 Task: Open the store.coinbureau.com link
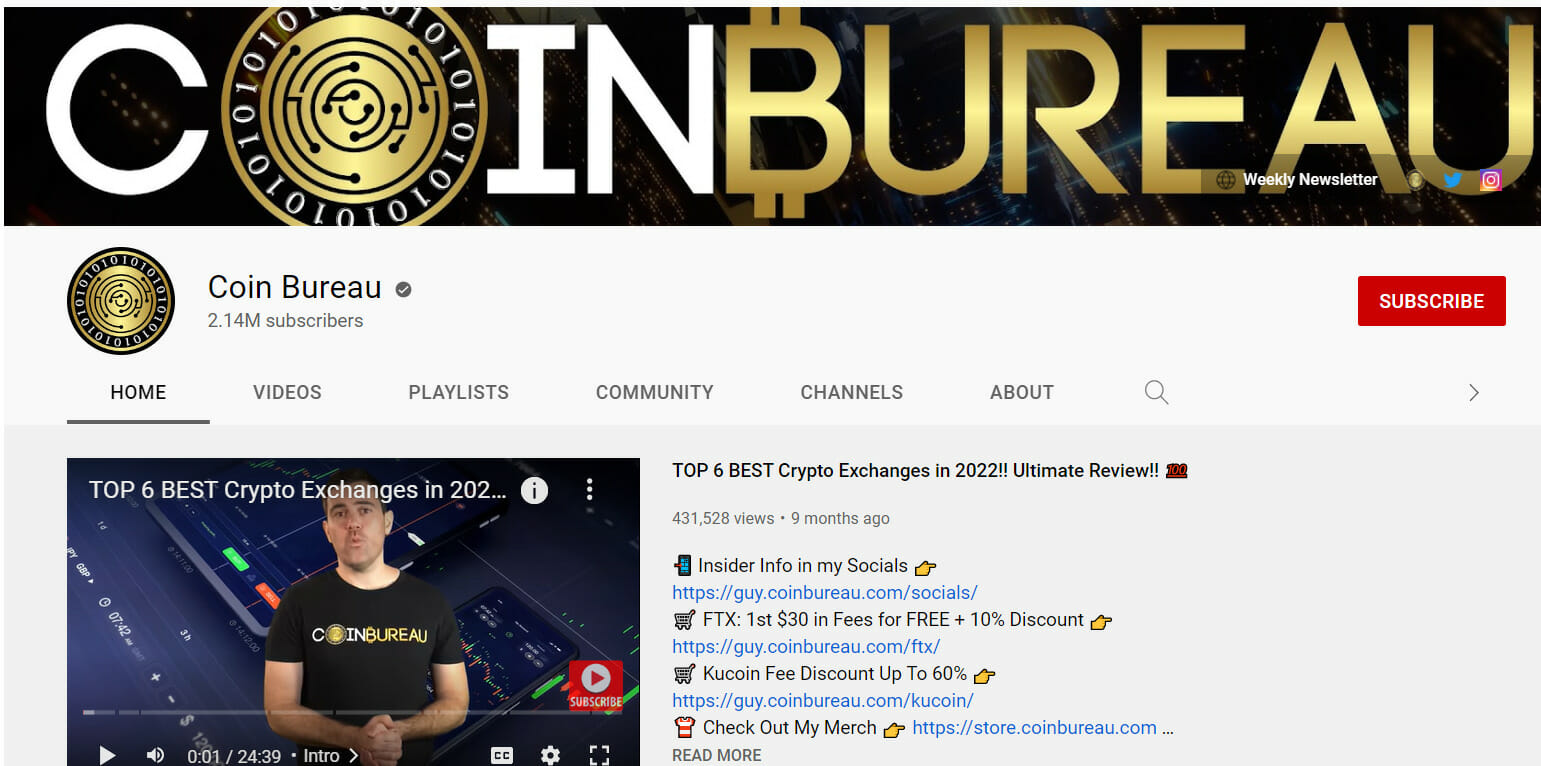tap(1034, 727)
